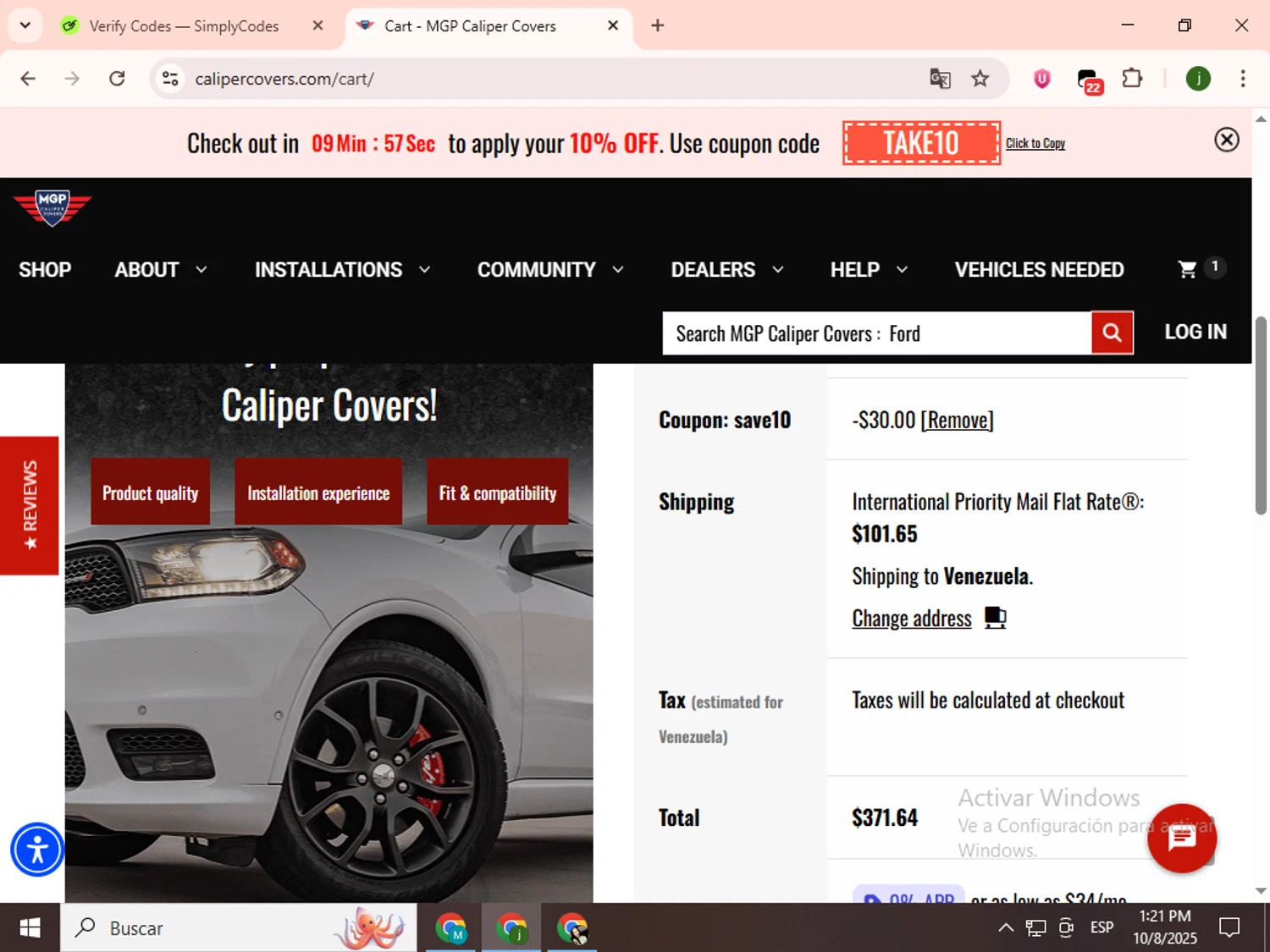Click the TAKE10 coupon code box

[921, 143]
